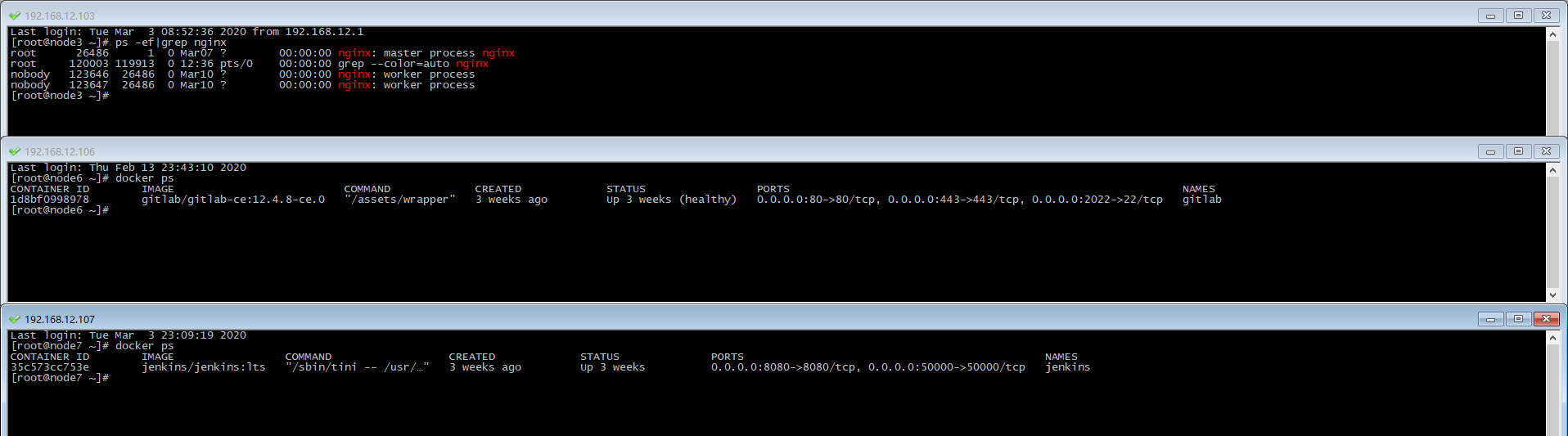This screenshot has width=1568, height=436.
Task: Click the green check icon of 192.168.12.107 session
Action: click(15, 319)
